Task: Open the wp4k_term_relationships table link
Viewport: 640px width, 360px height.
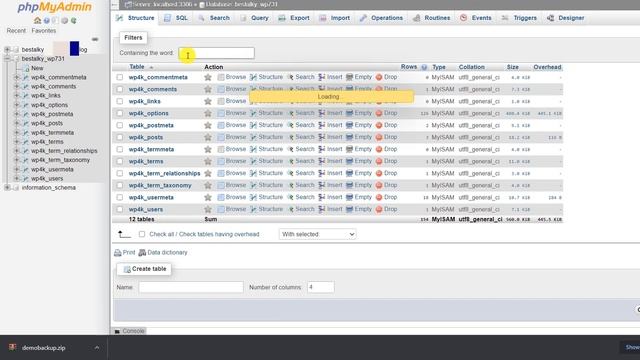Action: coord(164,173)
